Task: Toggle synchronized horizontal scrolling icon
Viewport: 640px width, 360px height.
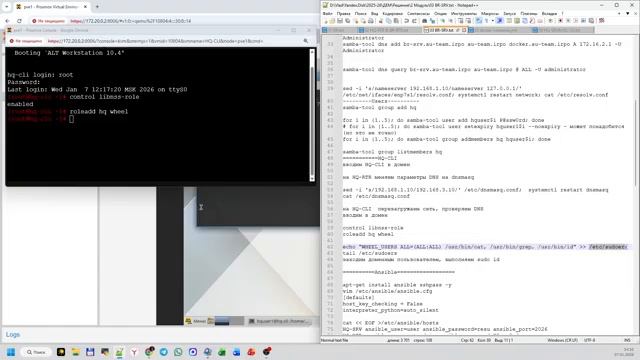Action: point(469,20)
